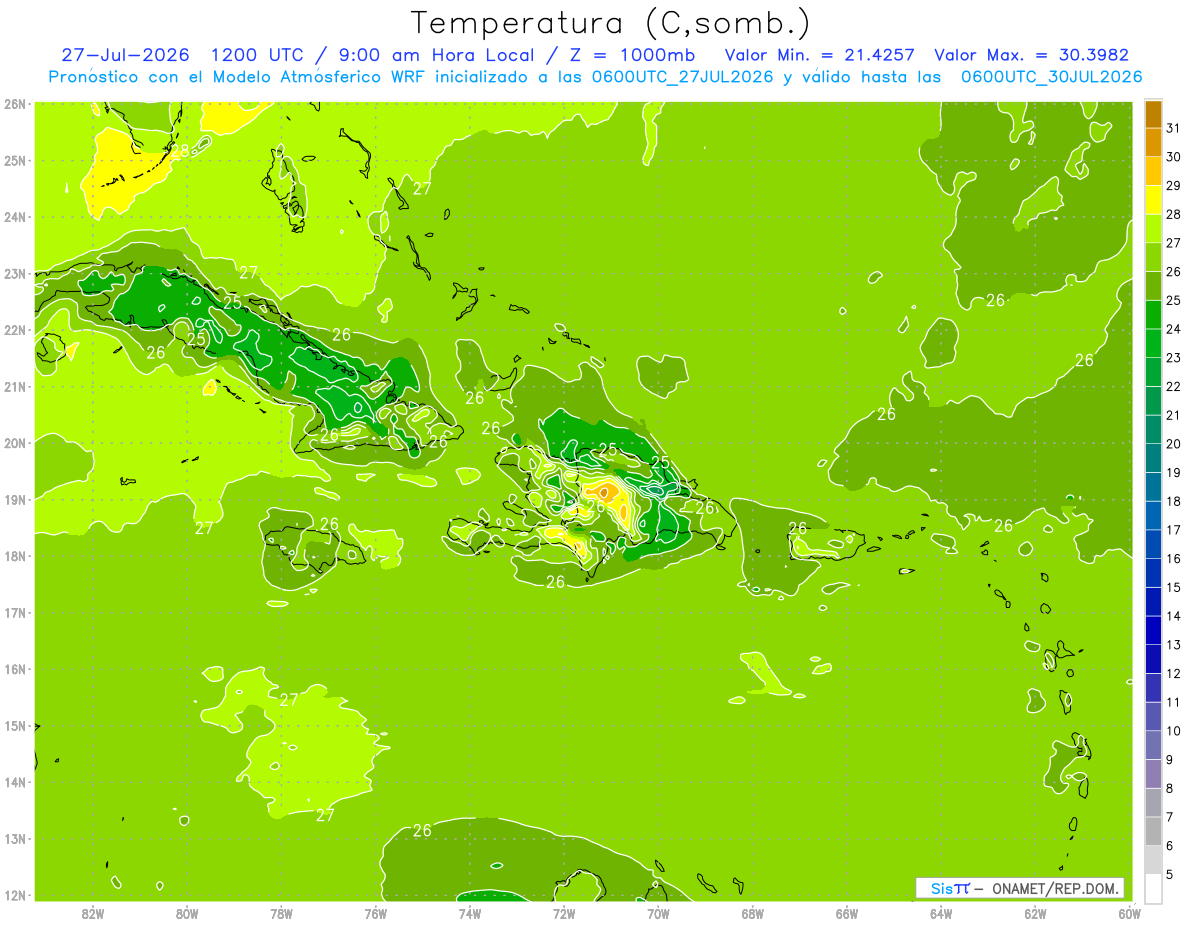Select the 27-Jul-2026 date text
Viewport: 1200px width, 927px height.
tap(125, 55)
